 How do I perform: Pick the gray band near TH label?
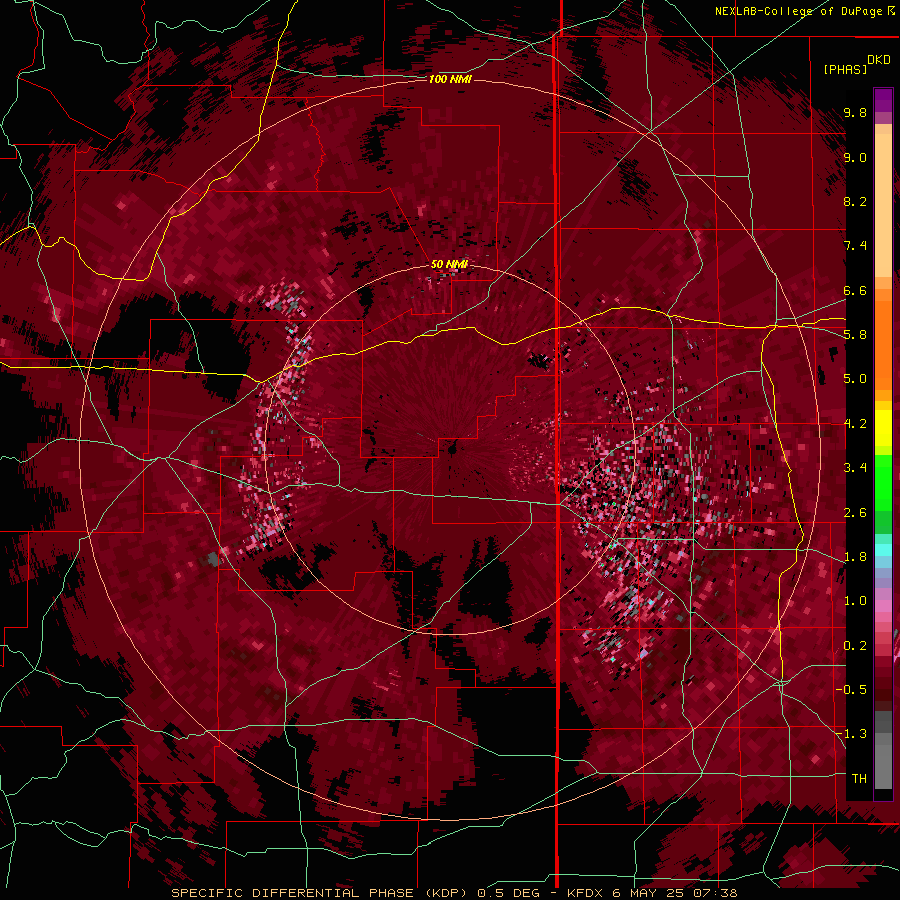click(883, 769)
